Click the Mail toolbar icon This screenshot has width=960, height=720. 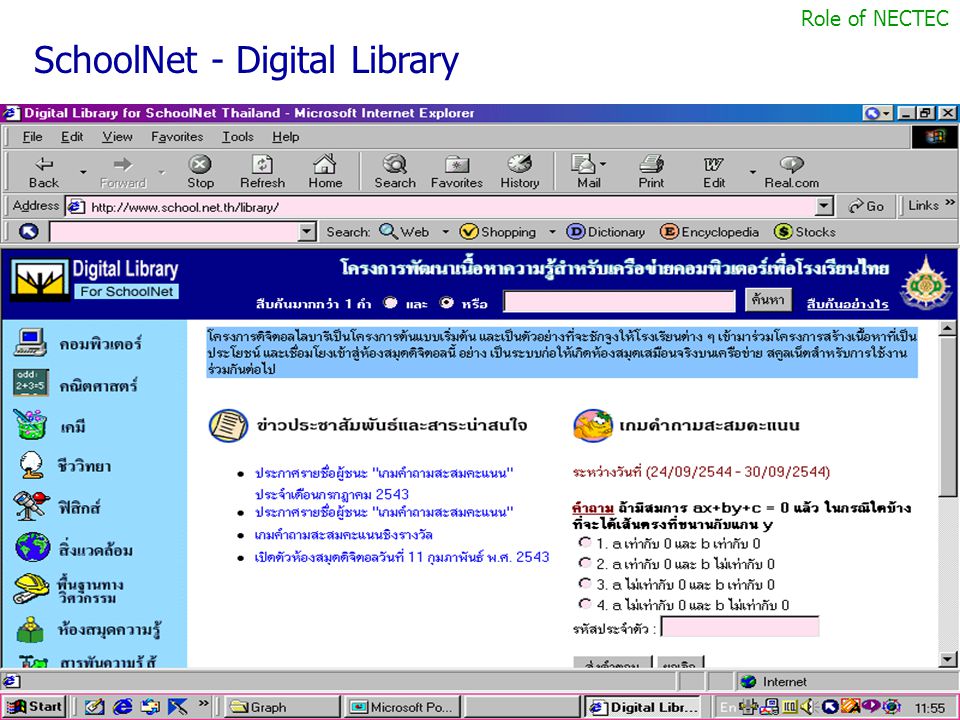(583, 163)
